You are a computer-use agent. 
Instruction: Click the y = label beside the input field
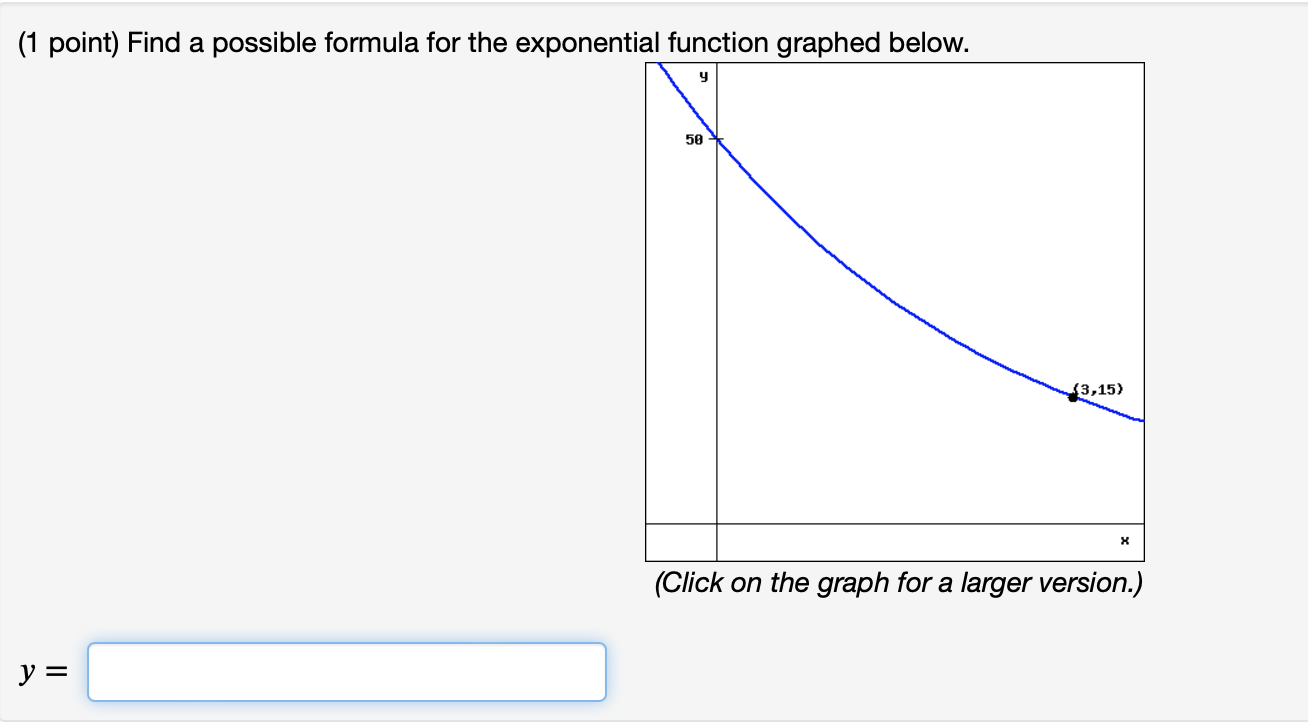click(45, 670)
